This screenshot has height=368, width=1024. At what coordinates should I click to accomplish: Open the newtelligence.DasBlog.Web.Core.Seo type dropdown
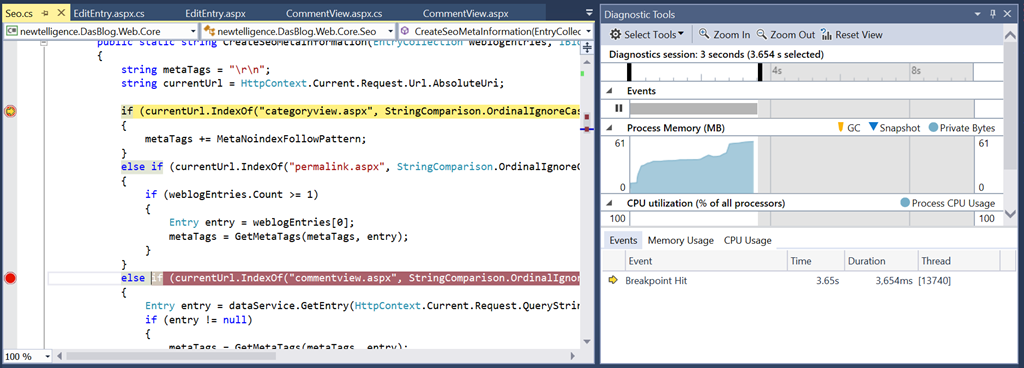[390, 31]
